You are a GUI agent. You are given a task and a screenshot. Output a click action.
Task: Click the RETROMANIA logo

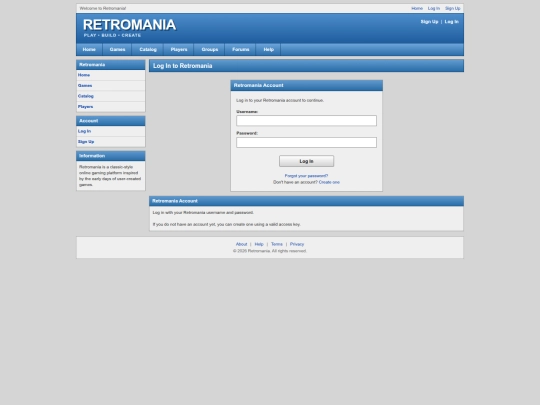[x=129, y=25]
